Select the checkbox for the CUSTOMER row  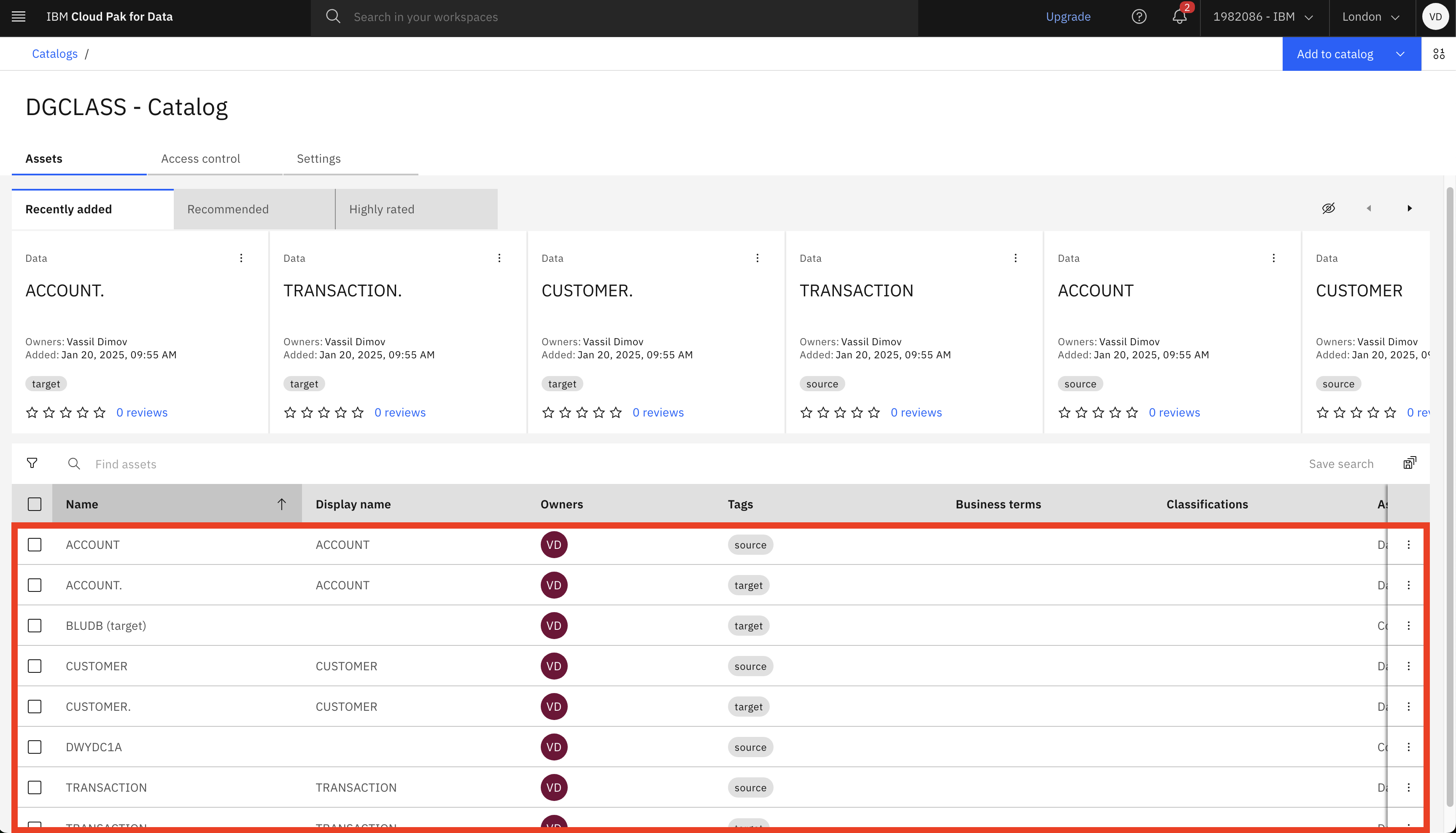point(34,666)
